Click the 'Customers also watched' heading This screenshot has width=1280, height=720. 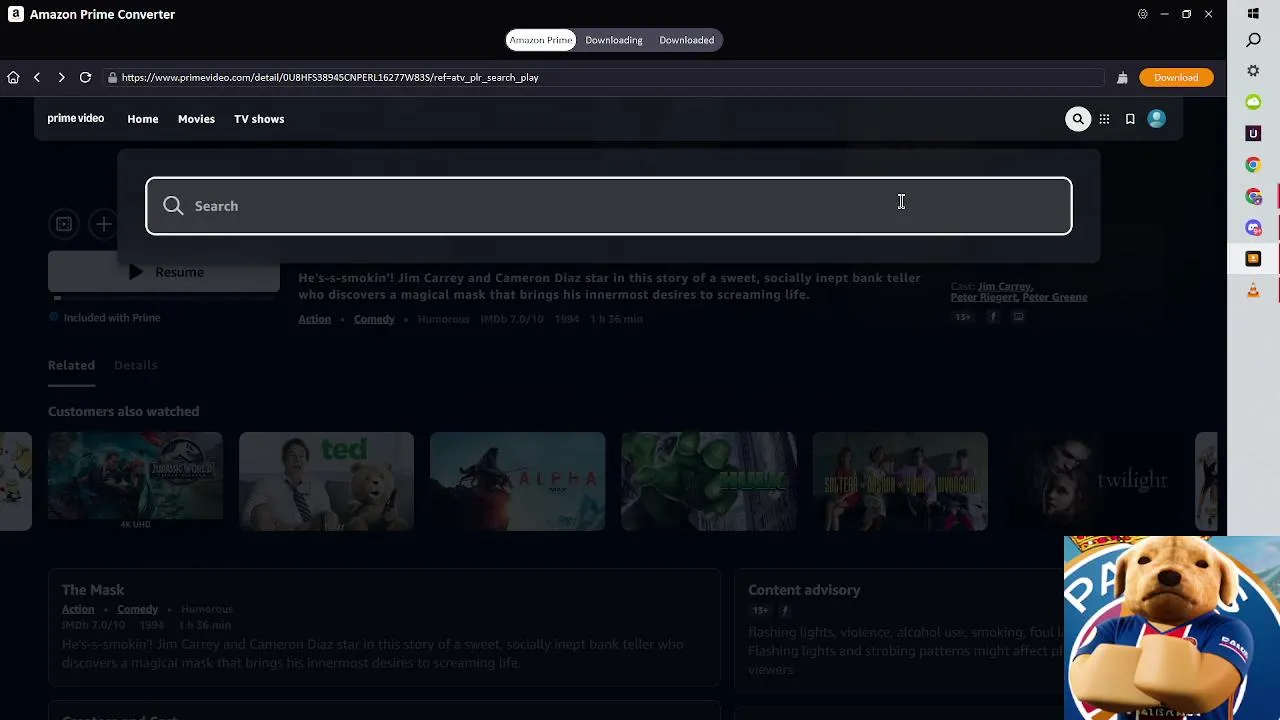coord(123,411)
